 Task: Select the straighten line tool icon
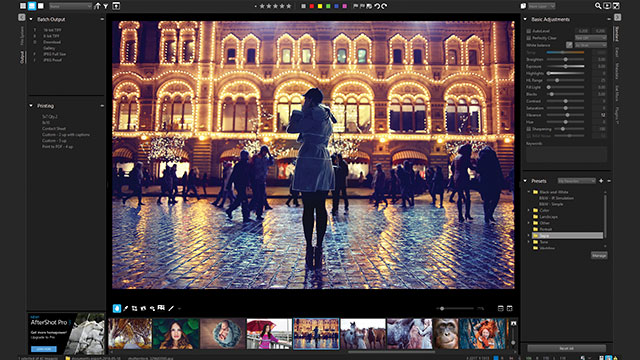click(171, 309)
